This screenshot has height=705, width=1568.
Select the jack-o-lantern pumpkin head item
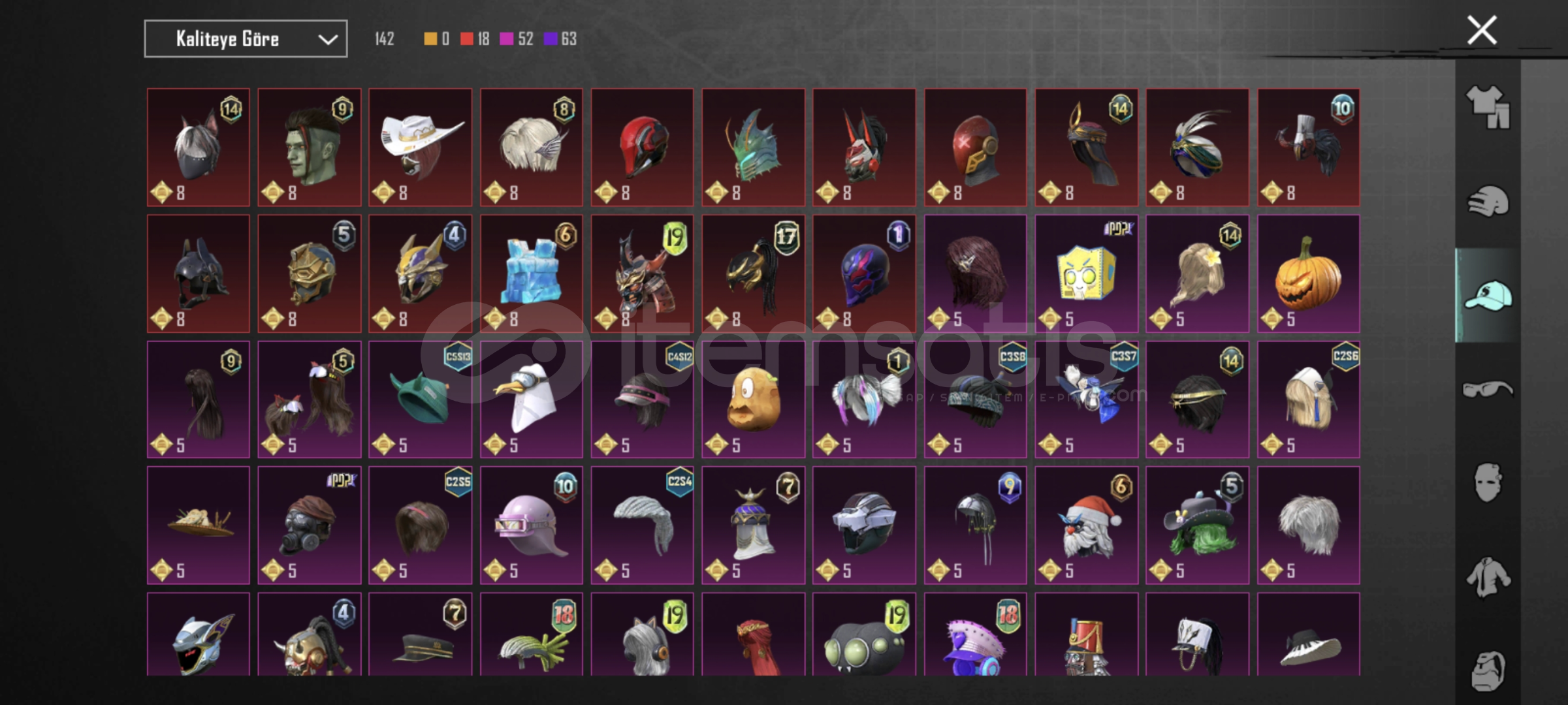(x=1308, y=274)
